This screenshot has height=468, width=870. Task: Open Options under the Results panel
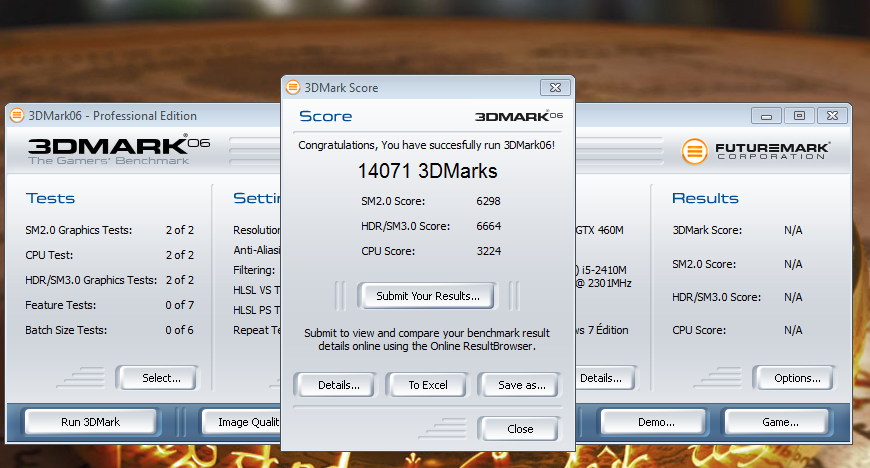pyautogui.click(x=797, y=378)
